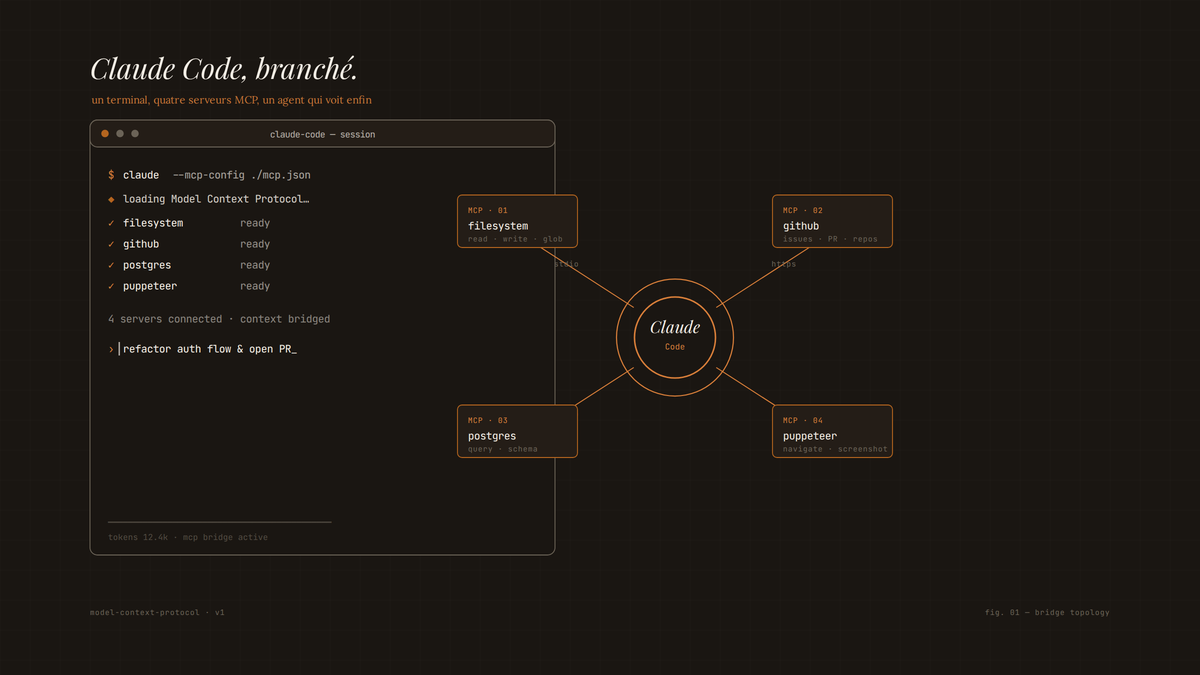Click the 'Claude Code, branché.' heading
Image resolution: width=1200 pixels, height=675 pixels.
point(224,69)
